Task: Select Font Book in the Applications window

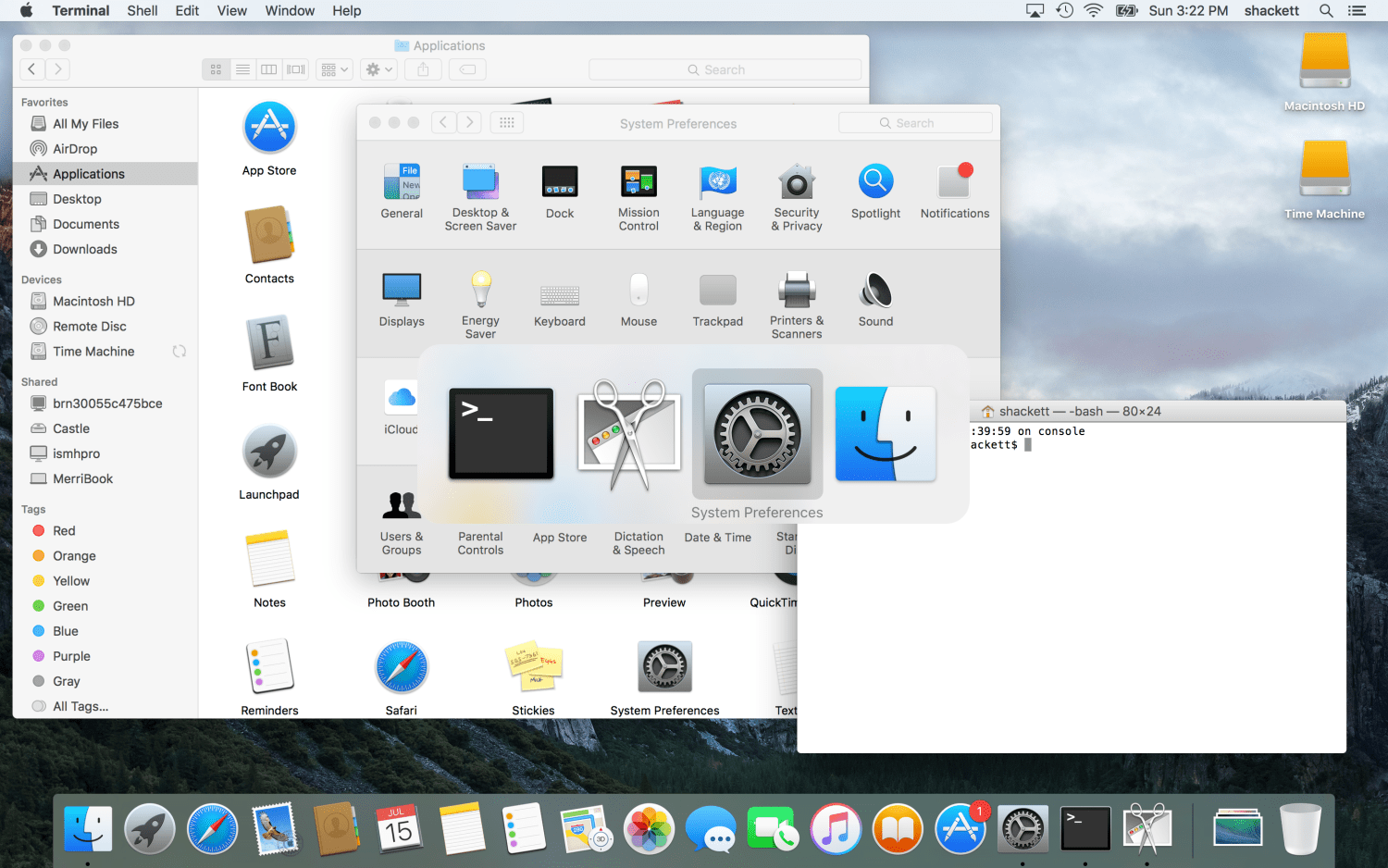Action: coord(269,353)
